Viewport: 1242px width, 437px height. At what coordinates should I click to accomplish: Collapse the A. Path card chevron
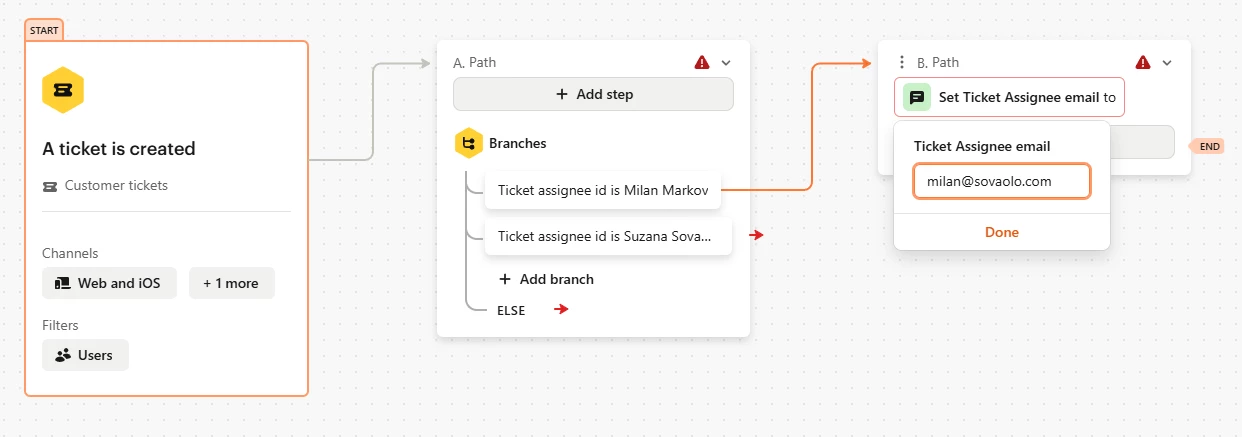point(726,62)
